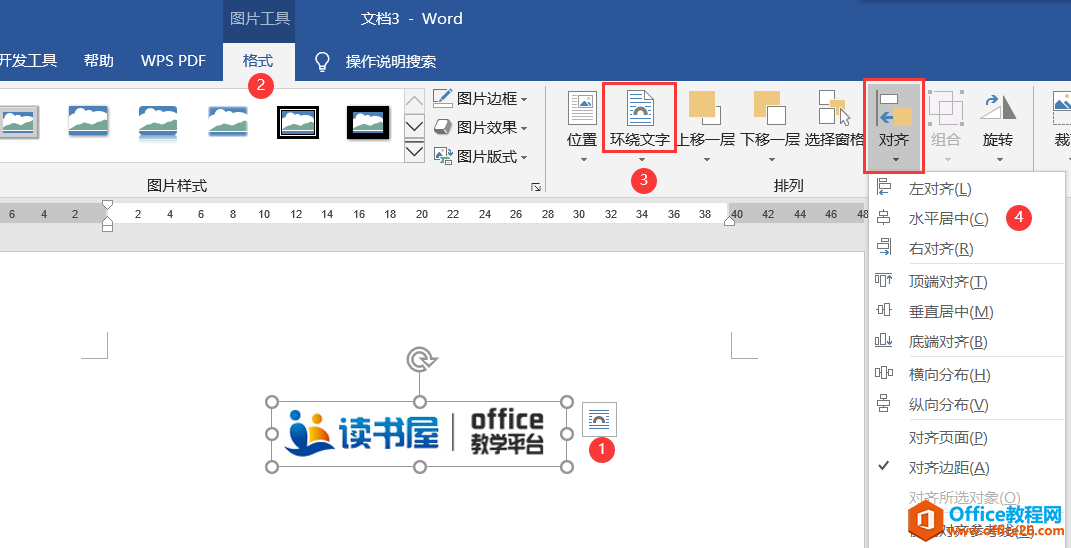Open the 下移一层 dropdown arrow
1071x548 pixels.
pos(771,161)
